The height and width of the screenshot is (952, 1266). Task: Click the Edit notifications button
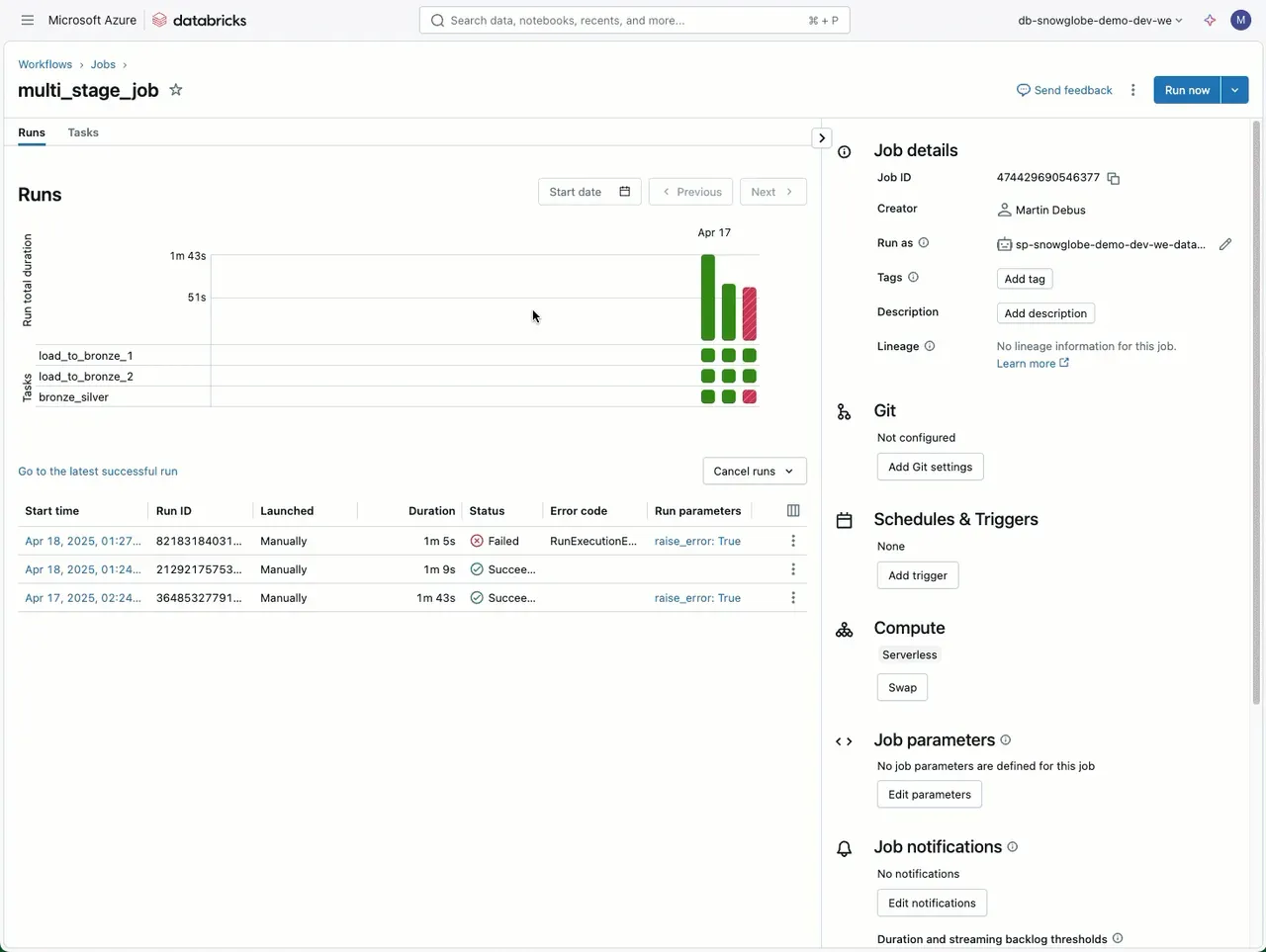(932, 904)
